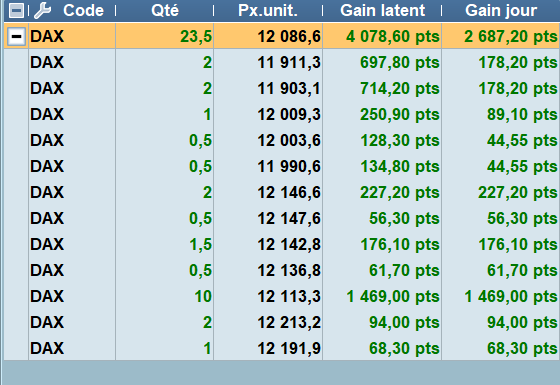Select the position priced 12 213,2

click(x=289, y=322)
